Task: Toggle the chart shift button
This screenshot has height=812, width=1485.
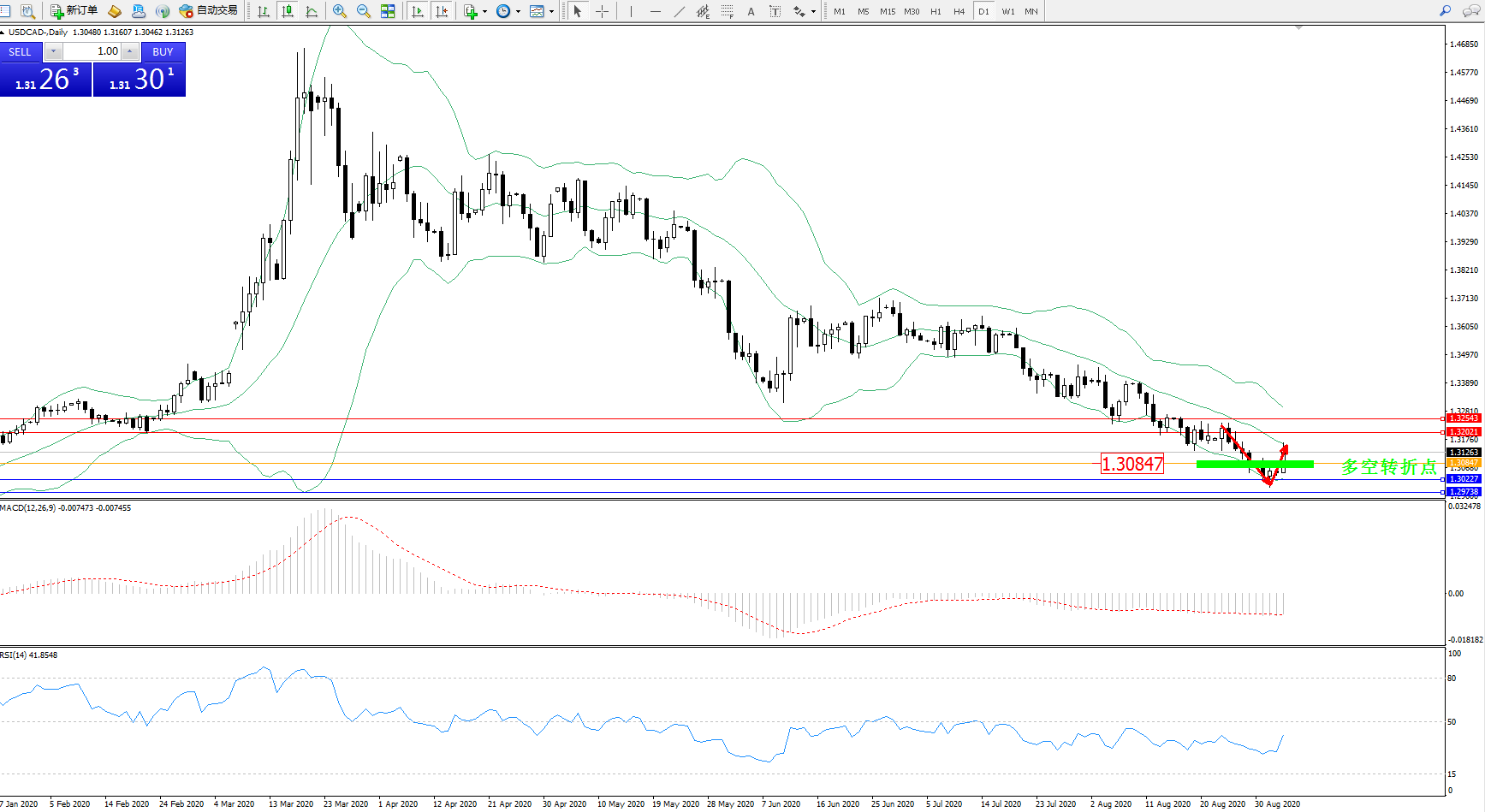Action: [442, 11]
